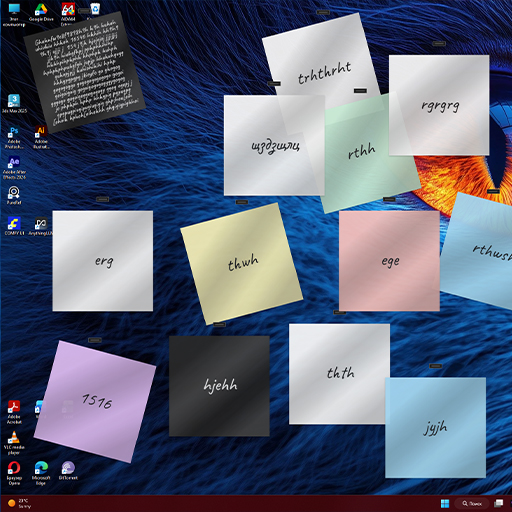Open the Adobe Acrobat shortcut
Screen dimensions: 512x512
(14, 412)
